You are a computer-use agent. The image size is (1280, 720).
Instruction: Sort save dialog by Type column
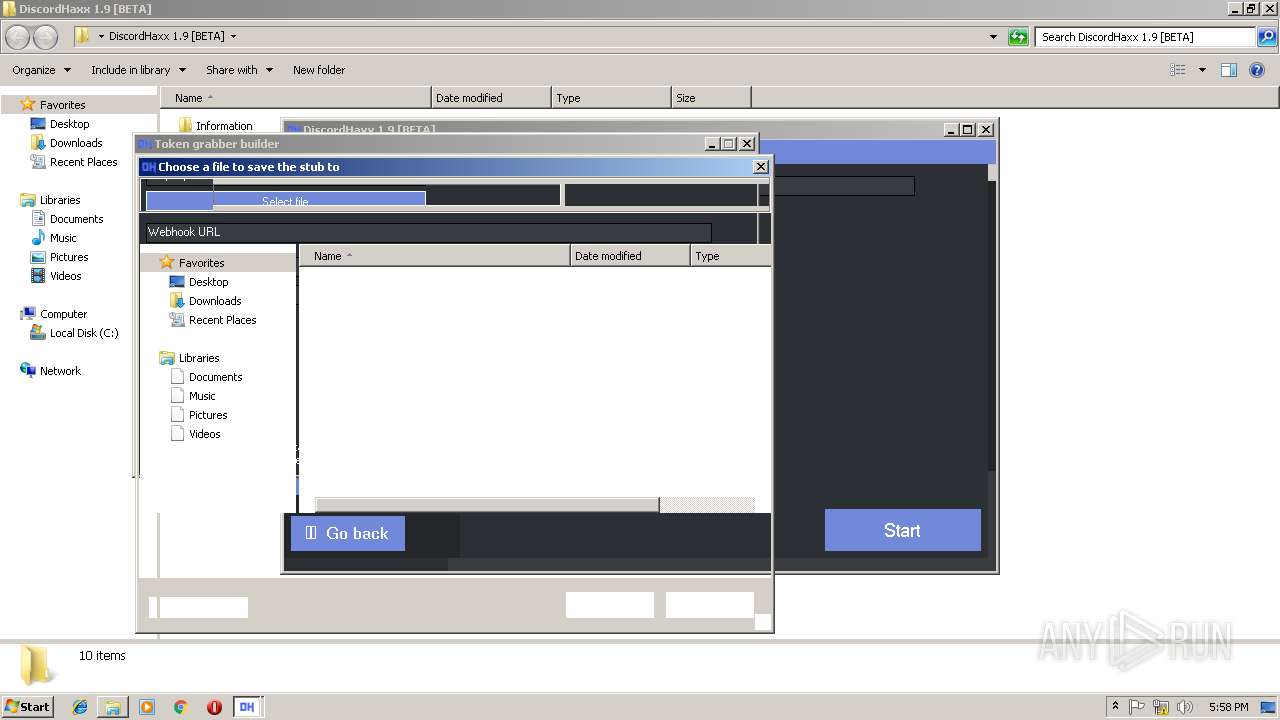[730, 256]
